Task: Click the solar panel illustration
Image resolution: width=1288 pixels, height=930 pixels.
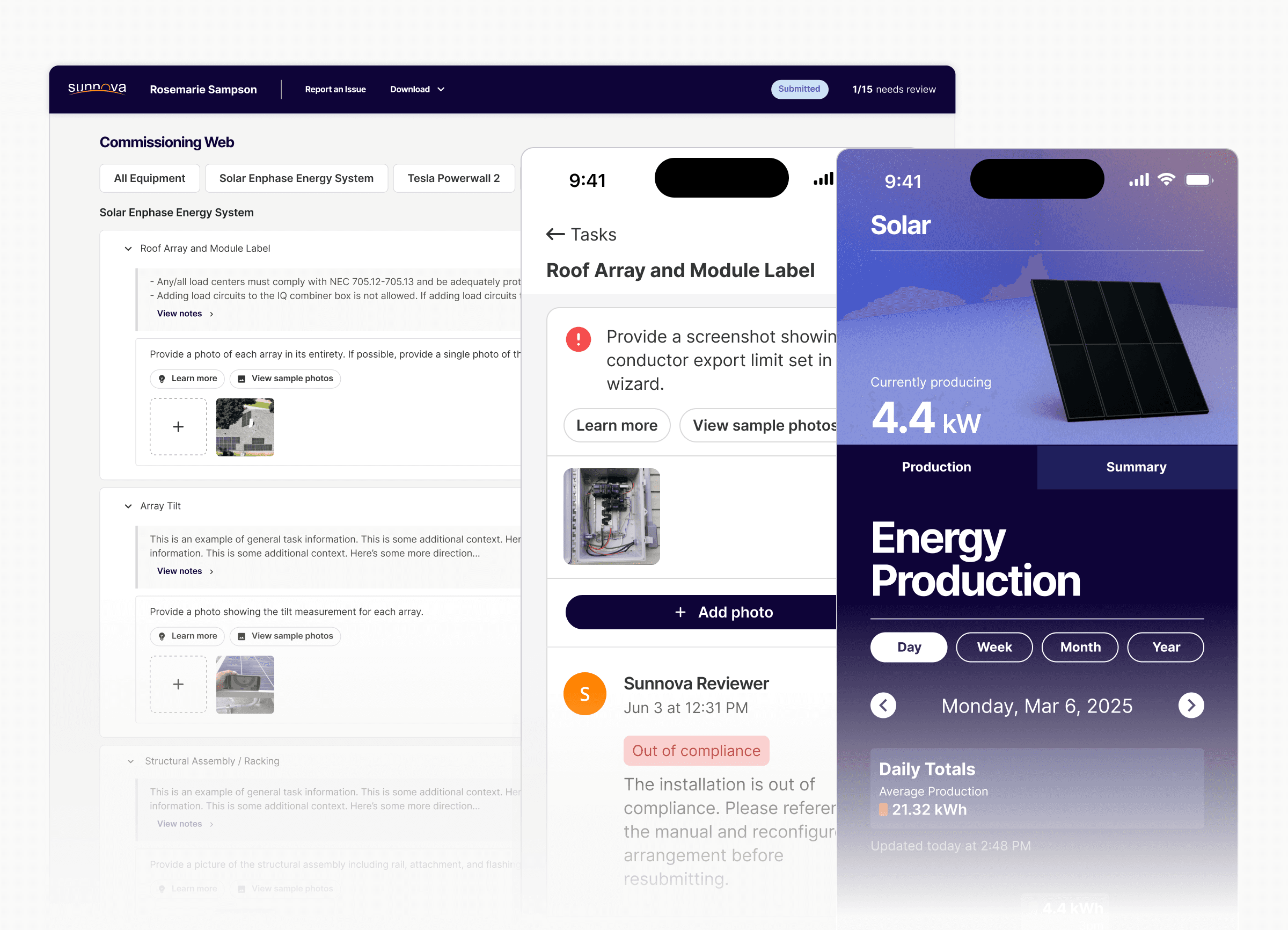Action: pos(1119,350)
